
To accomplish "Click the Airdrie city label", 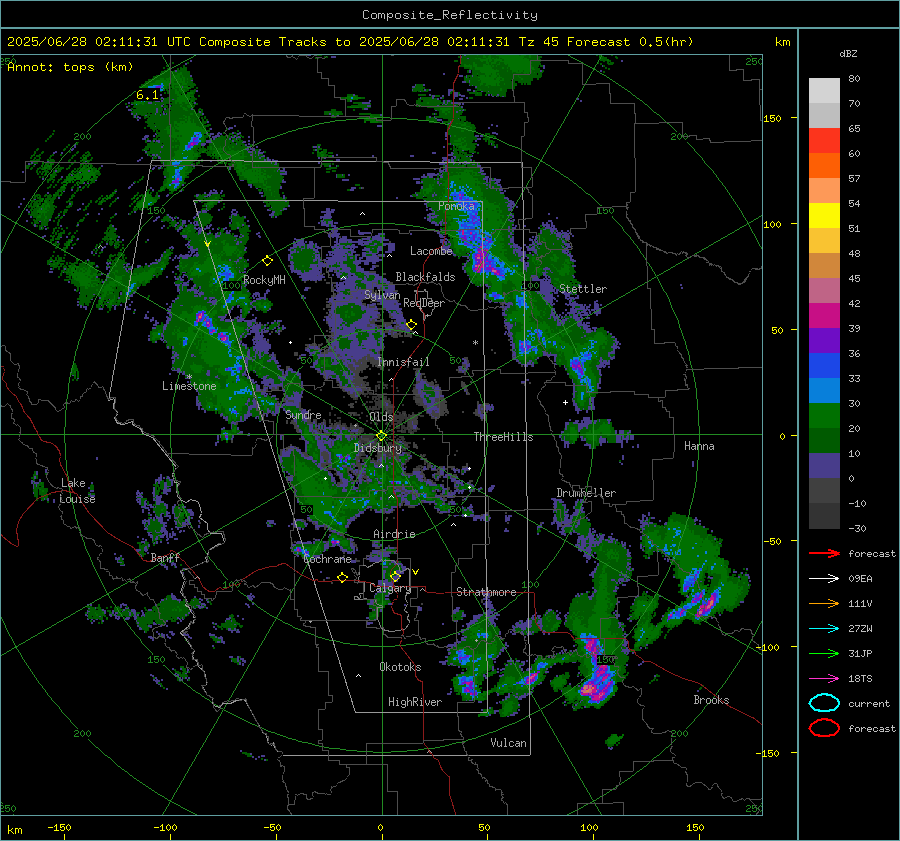I will tap(394, 534).
